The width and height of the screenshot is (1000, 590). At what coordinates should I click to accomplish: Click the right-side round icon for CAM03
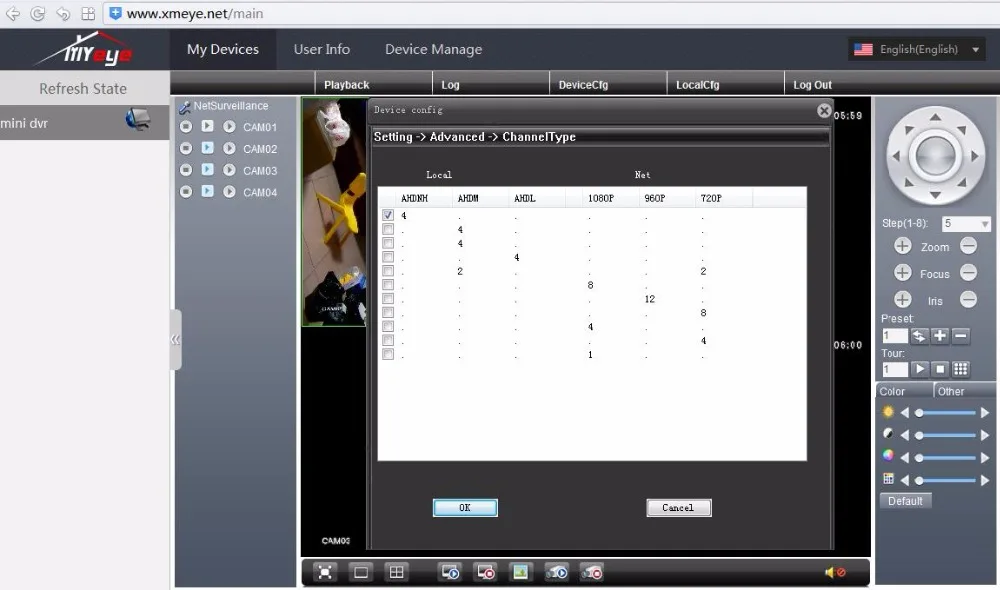pyautogui.click(x=229, y=170)
